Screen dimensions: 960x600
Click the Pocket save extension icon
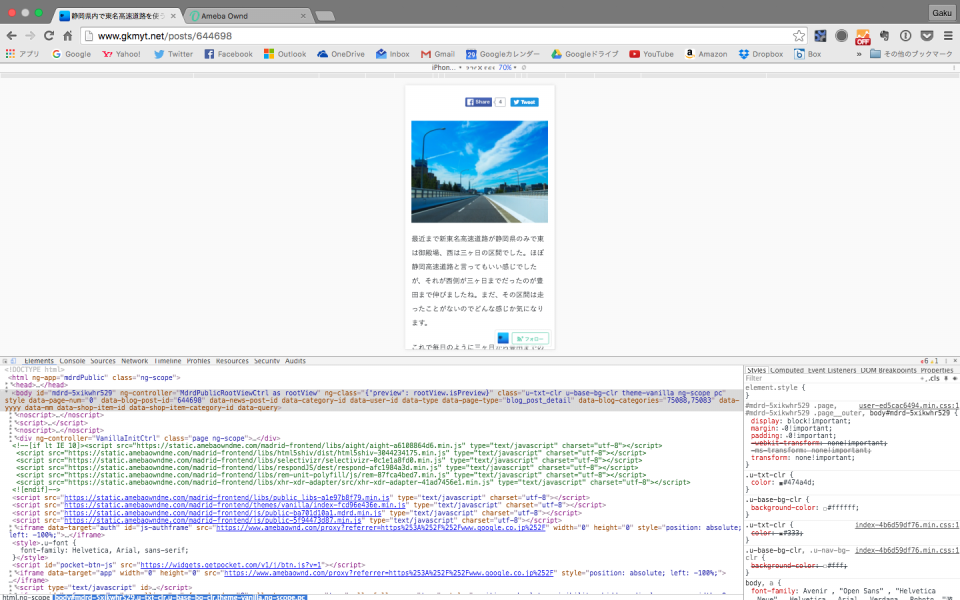[x=927, y=36]
